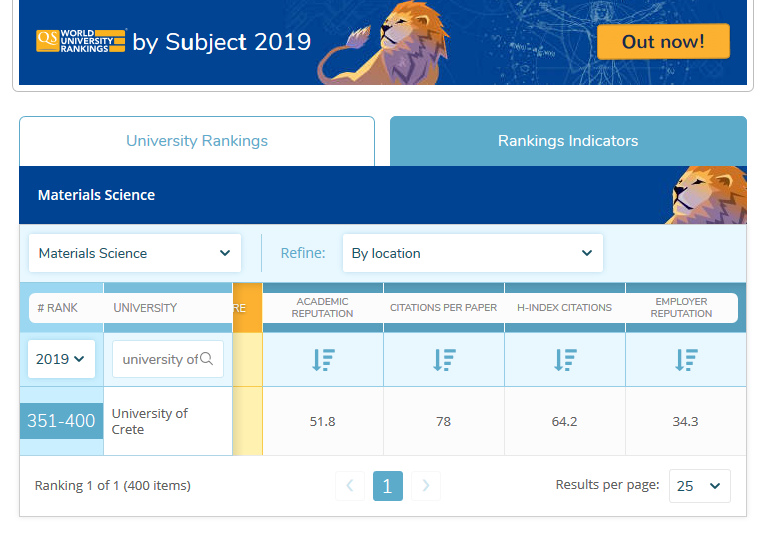Click the search magnifier icon
The height and width of the screenshot is (535, 768).
click(x=207, y=359)
